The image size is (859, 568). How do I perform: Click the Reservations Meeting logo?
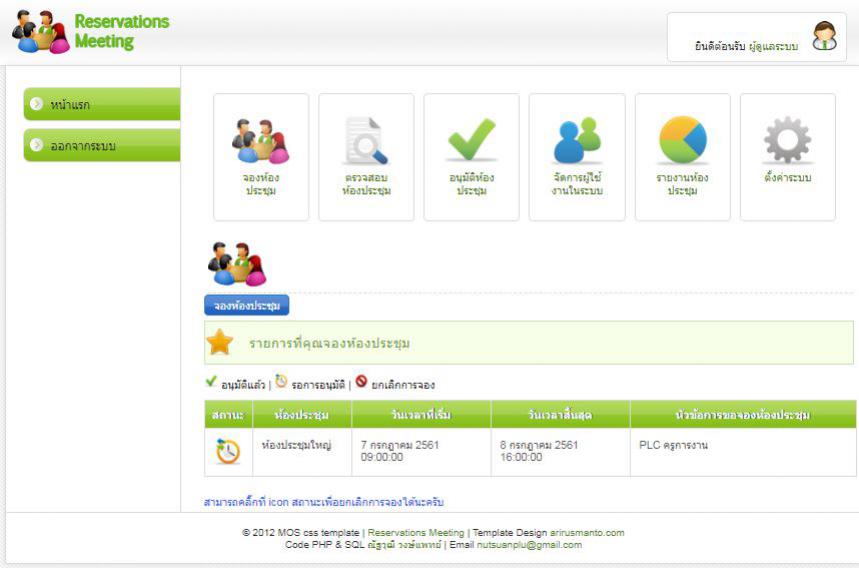tap(91, 32)
